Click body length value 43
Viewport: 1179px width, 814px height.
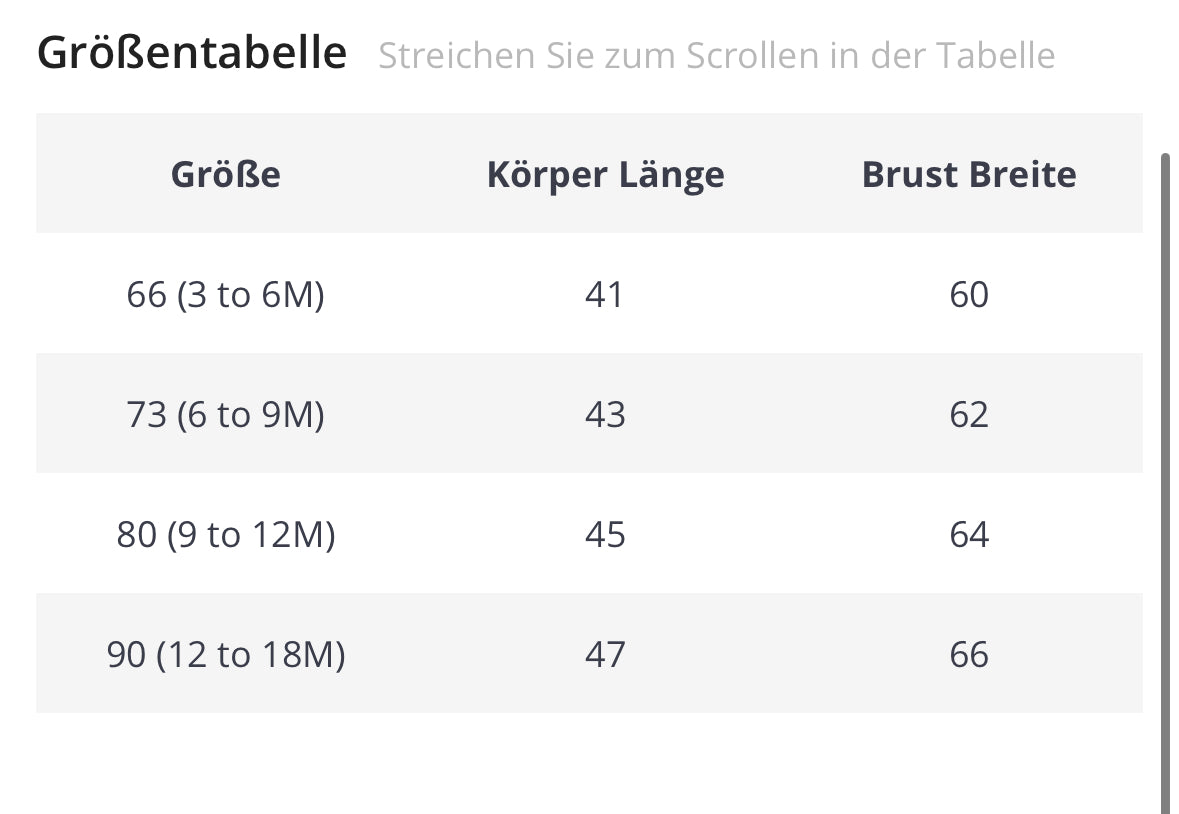click(x=605, y=414)
